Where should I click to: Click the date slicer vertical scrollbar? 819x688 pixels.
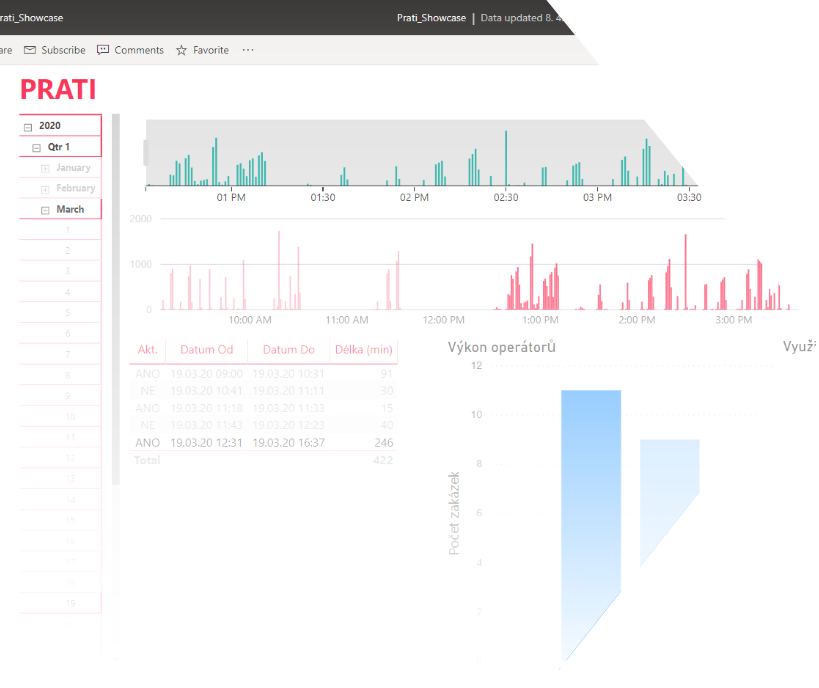click(116, 299)
